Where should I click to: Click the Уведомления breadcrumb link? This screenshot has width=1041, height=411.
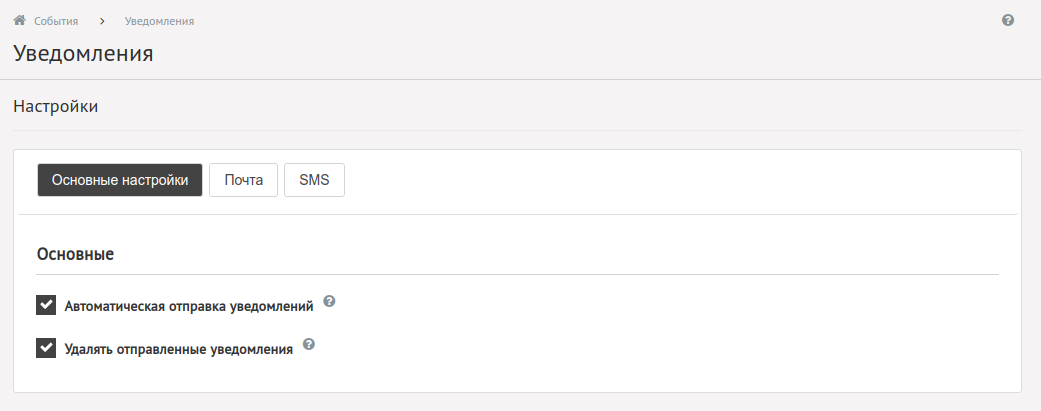tap(159, 21)
